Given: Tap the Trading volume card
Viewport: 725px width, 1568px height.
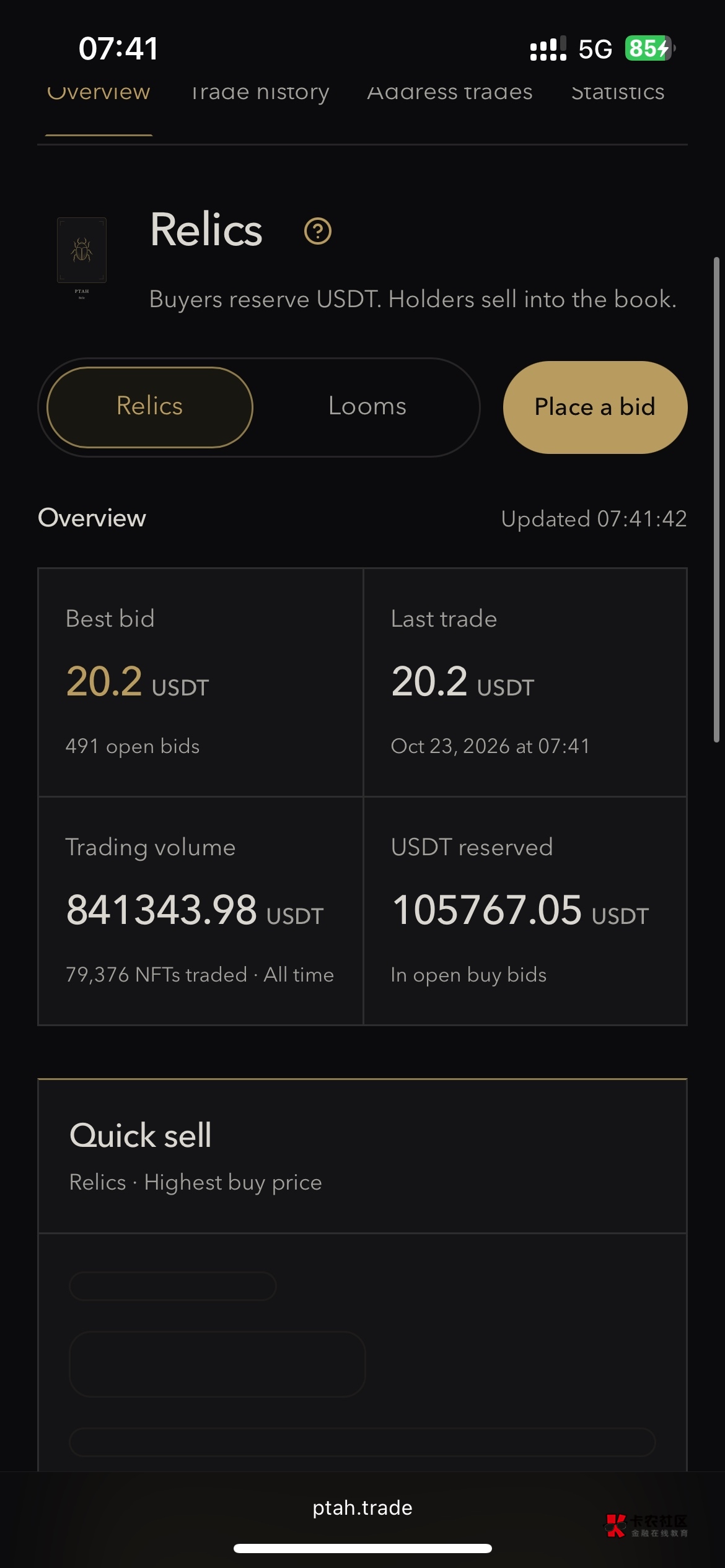Looking at the screenshot, I should [201, 911].
